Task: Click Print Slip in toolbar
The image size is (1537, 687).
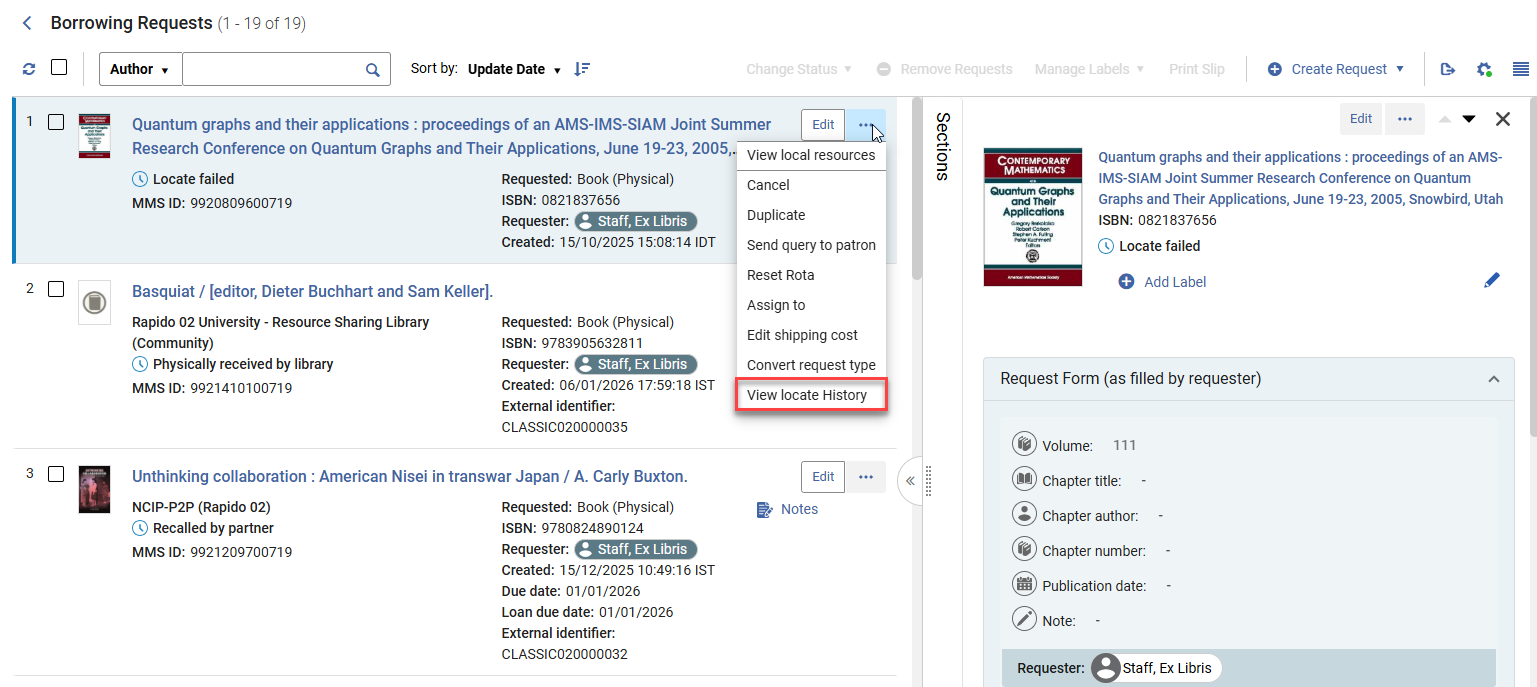Action: [x=1197, y=69]
